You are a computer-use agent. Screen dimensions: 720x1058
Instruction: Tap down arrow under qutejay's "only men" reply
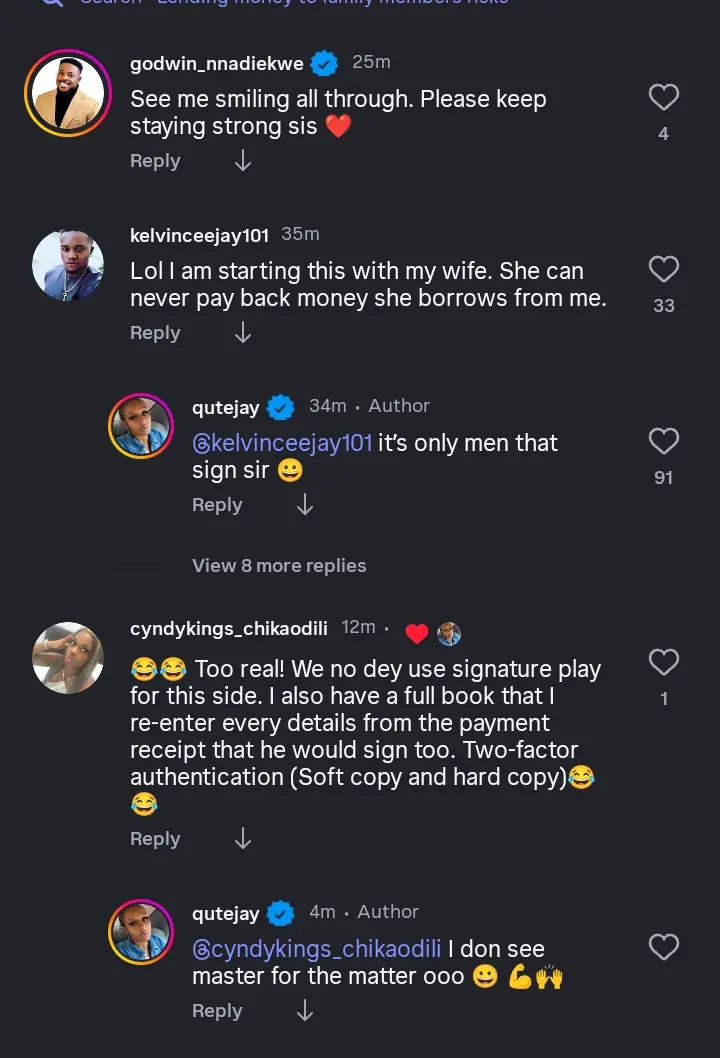click(305, 506)
